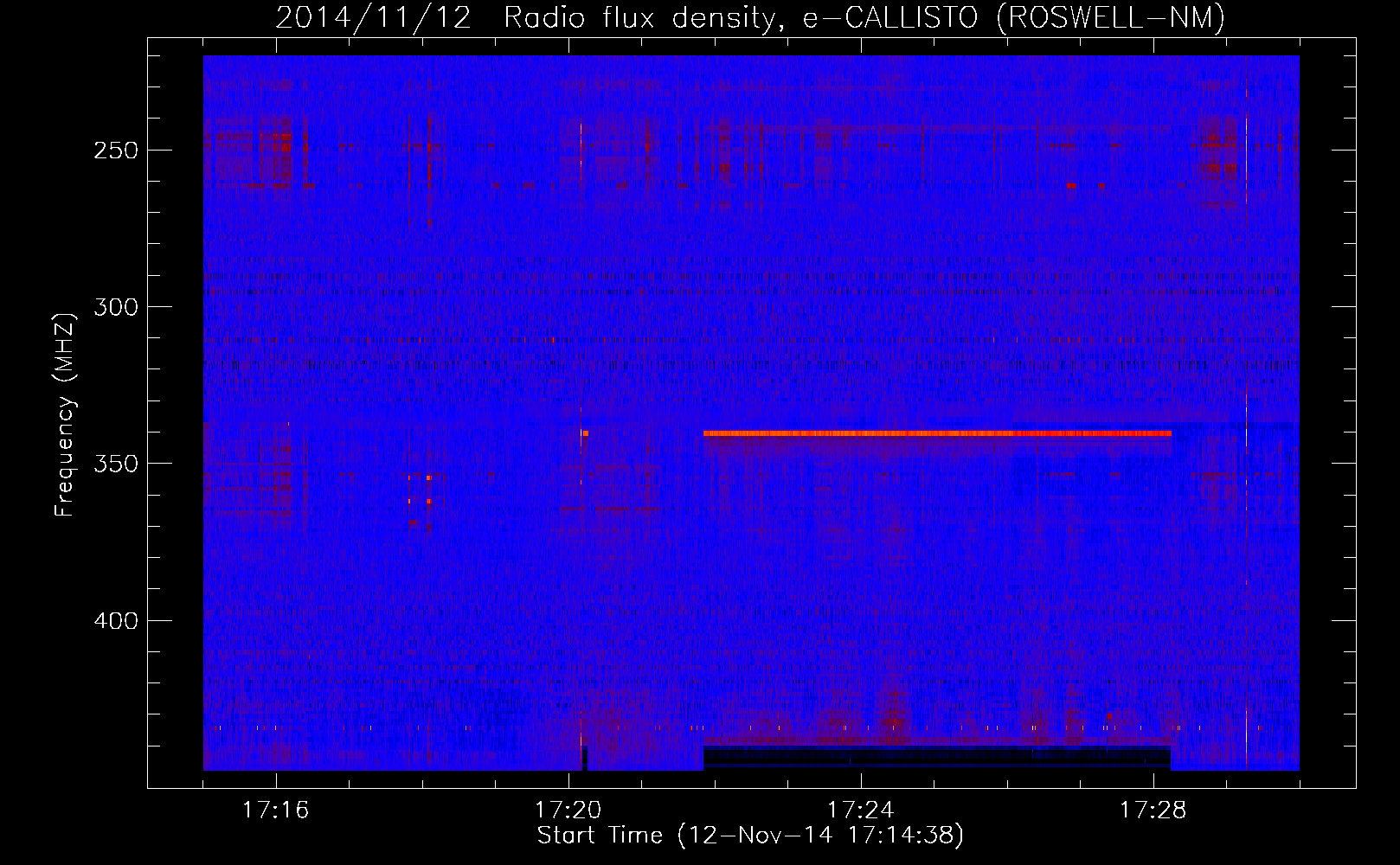Click the 17:28 time tick label
This screenshot has height=865, width=1400.
(x=1153, y=811)
